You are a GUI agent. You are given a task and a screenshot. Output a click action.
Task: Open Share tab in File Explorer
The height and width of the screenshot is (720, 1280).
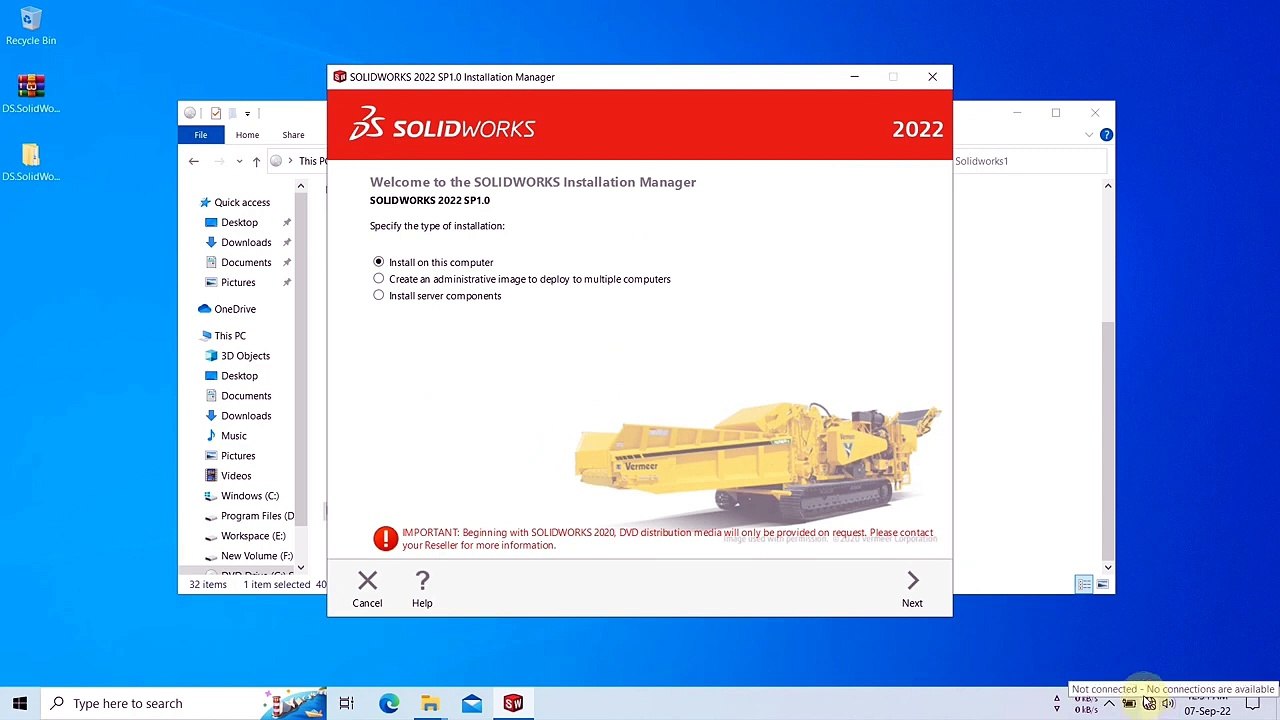pyautogui.click(x=293, y=135)
